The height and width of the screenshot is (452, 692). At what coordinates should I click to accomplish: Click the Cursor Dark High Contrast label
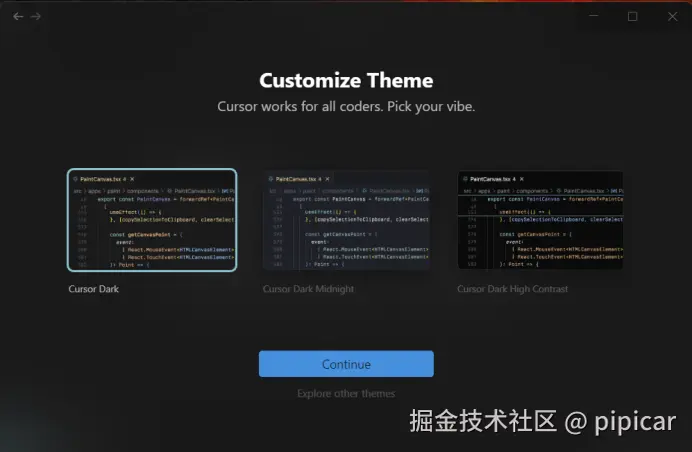click(x=512, y=289)
